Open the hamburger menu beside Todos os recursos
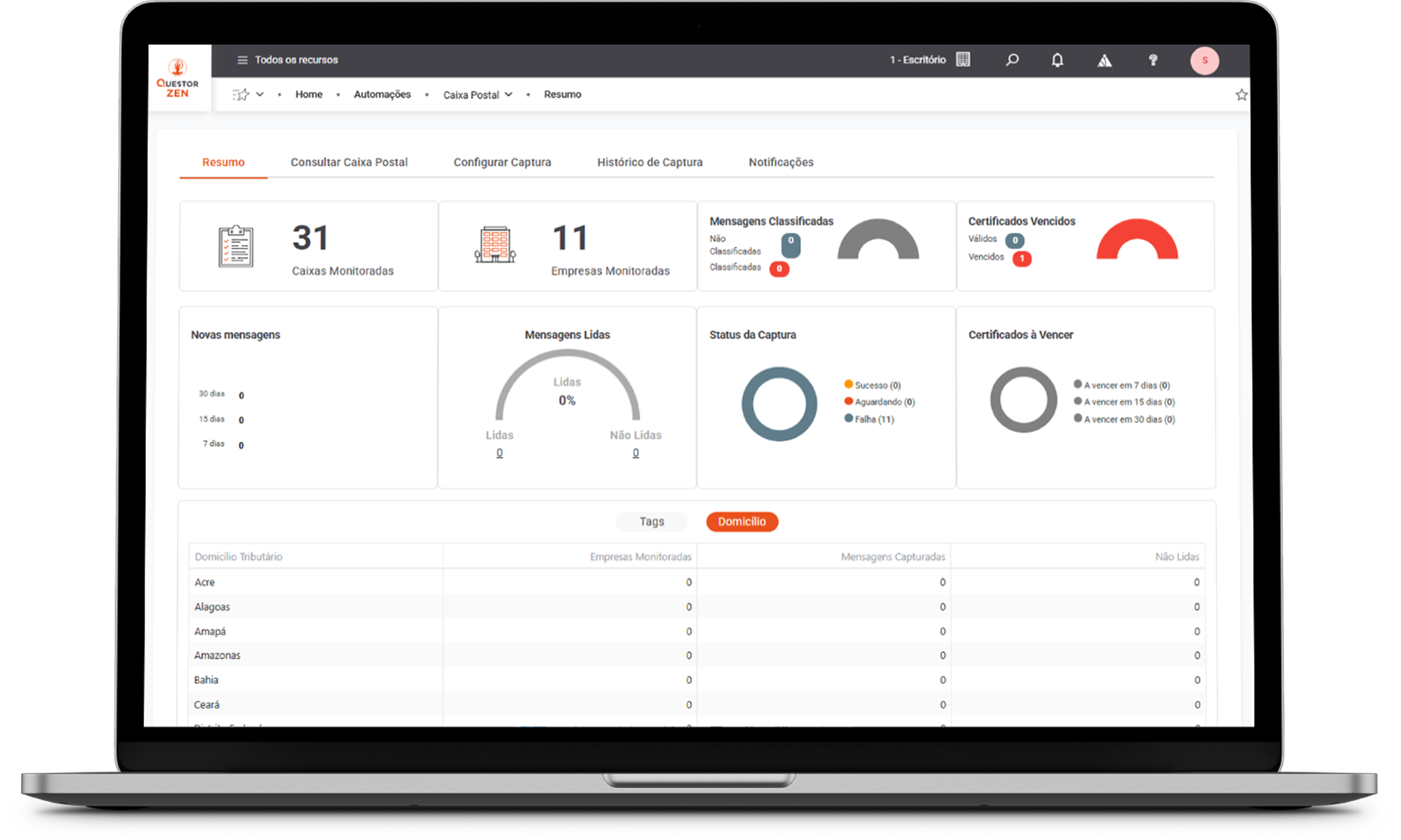This screenshot has width=1401, height=840. [x=242, y=60]
